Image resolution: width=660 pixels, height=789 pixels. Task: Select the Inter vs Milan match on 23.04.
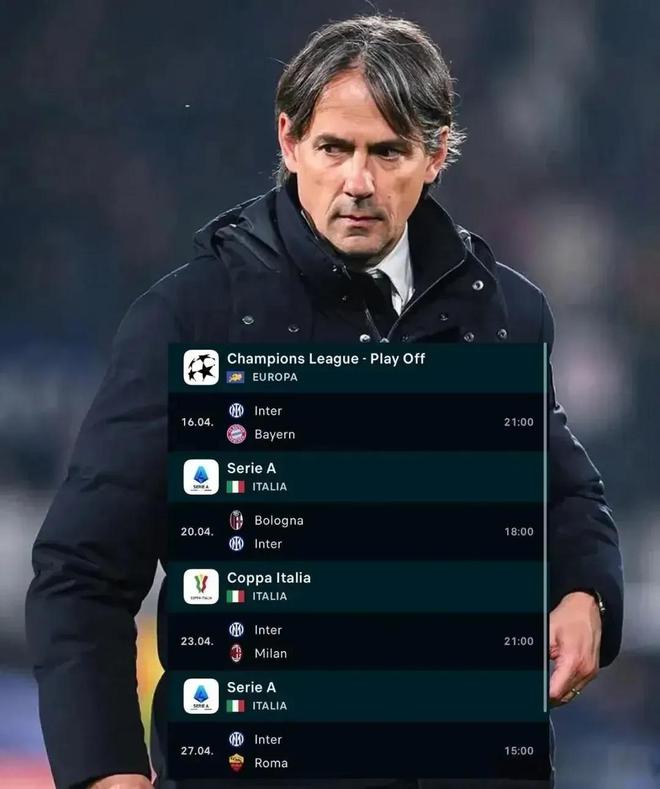356,642
